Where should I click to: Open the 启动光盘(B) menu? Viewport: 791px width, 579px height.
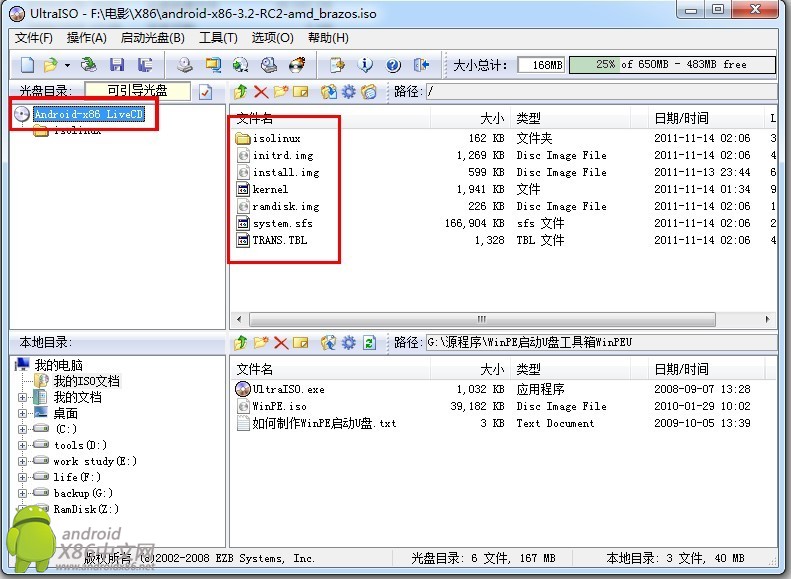point(152,38)
